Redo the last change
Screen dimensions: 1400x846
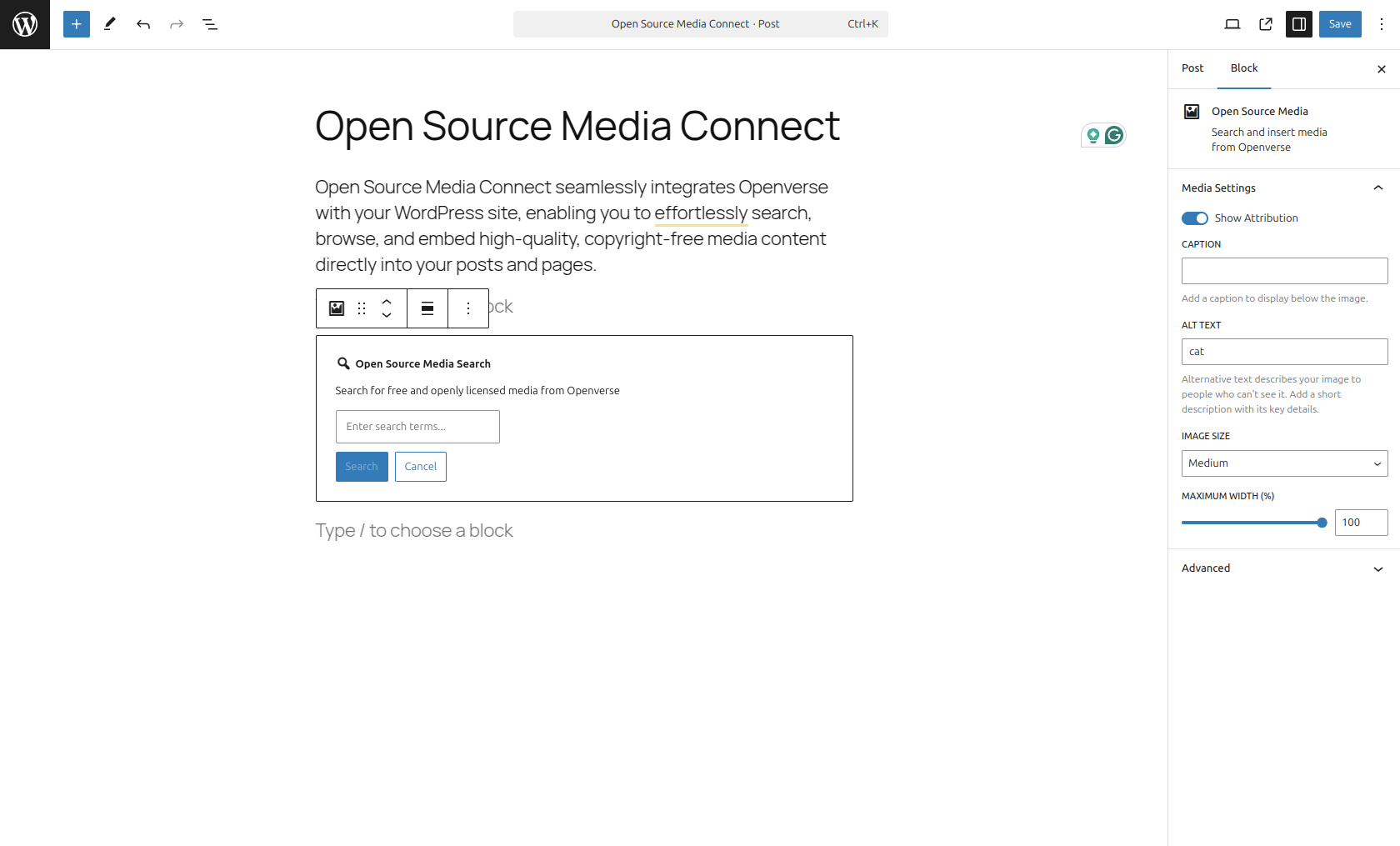pos(177,24)
